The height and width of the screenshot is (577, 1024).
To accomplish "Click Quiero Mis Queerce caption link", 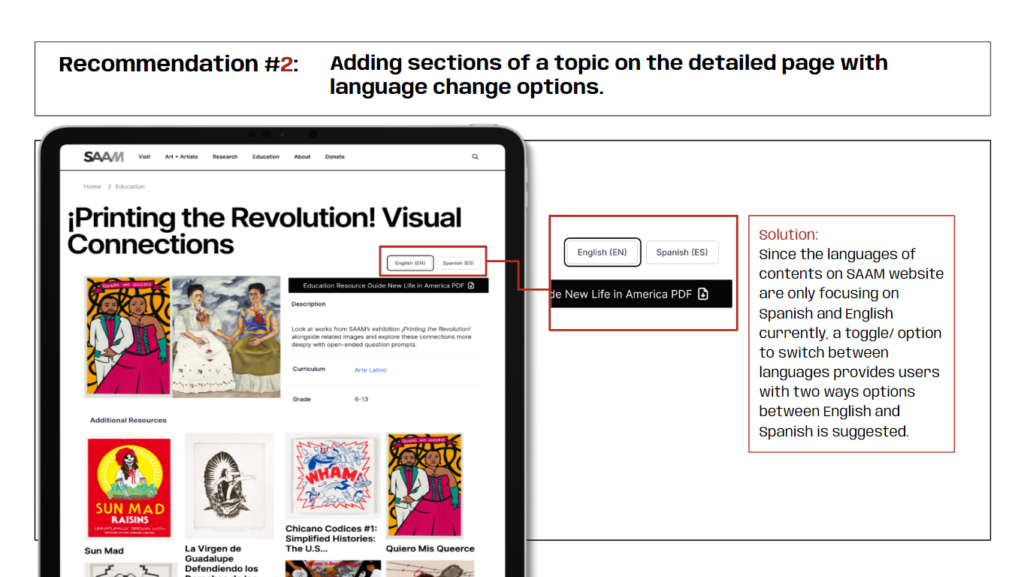I will (430, 549).
